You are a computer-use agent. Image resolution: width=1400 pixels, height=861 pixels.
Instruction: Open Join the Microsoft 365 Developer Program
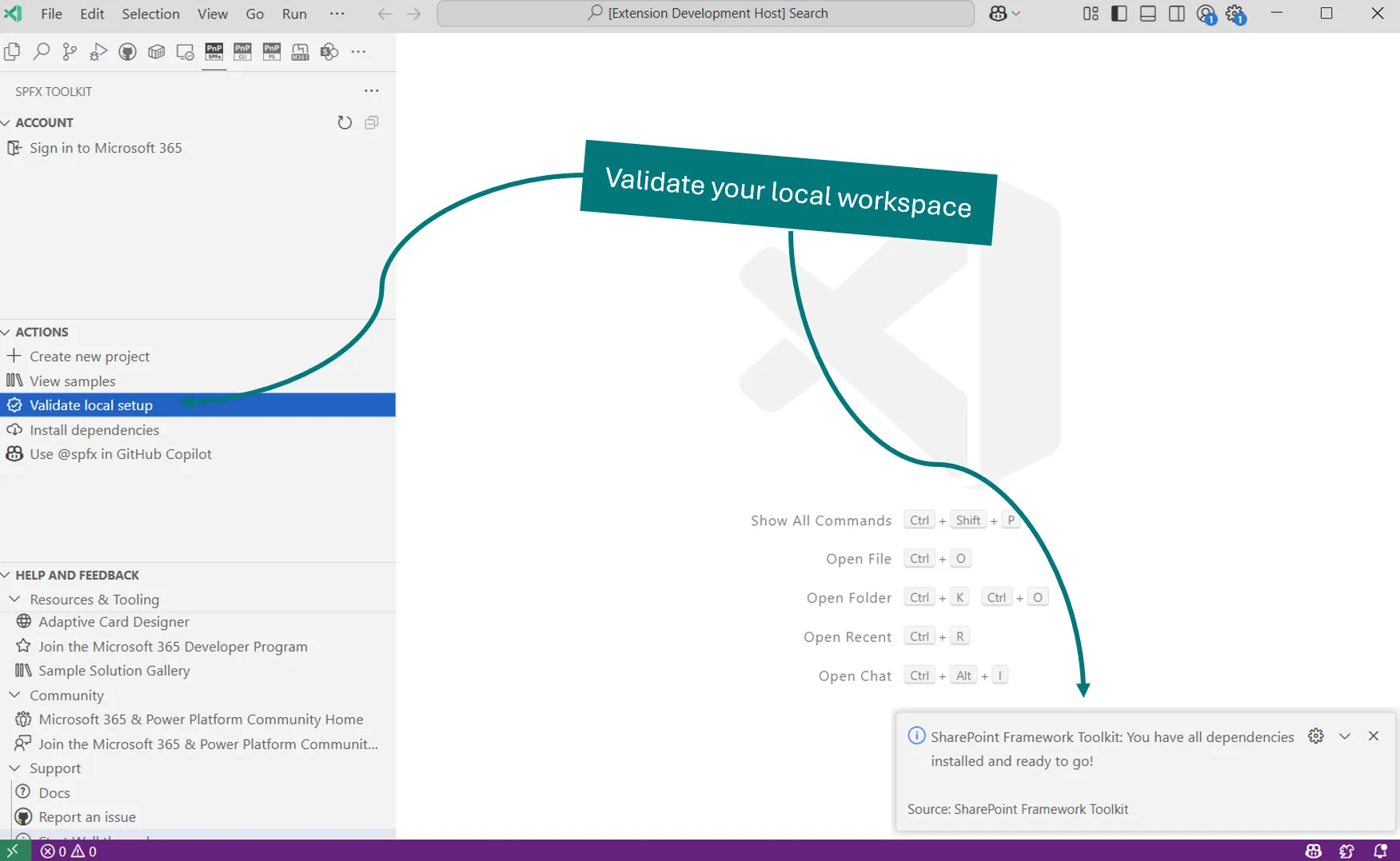(x=173, y=646)
